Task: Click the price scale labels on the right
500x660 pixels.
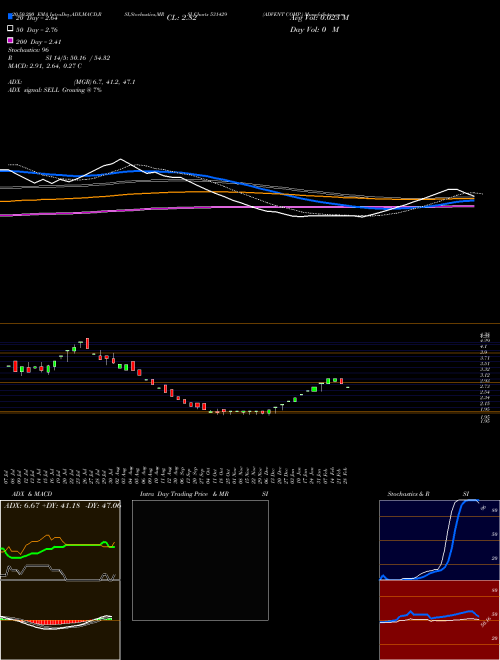Action: pyautogui.click(x=485, y=378)
